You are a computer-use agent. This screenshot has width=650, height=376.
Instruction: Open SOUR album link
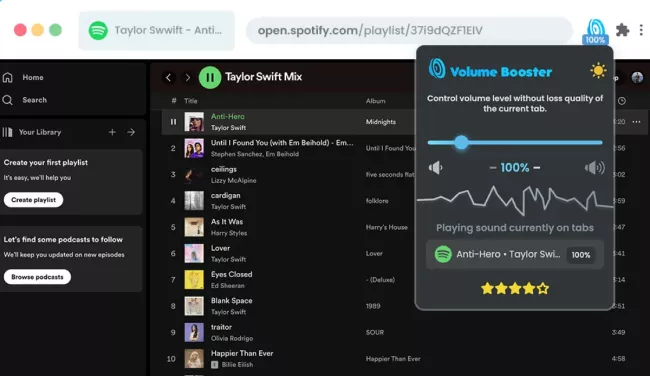pos(375,332)
